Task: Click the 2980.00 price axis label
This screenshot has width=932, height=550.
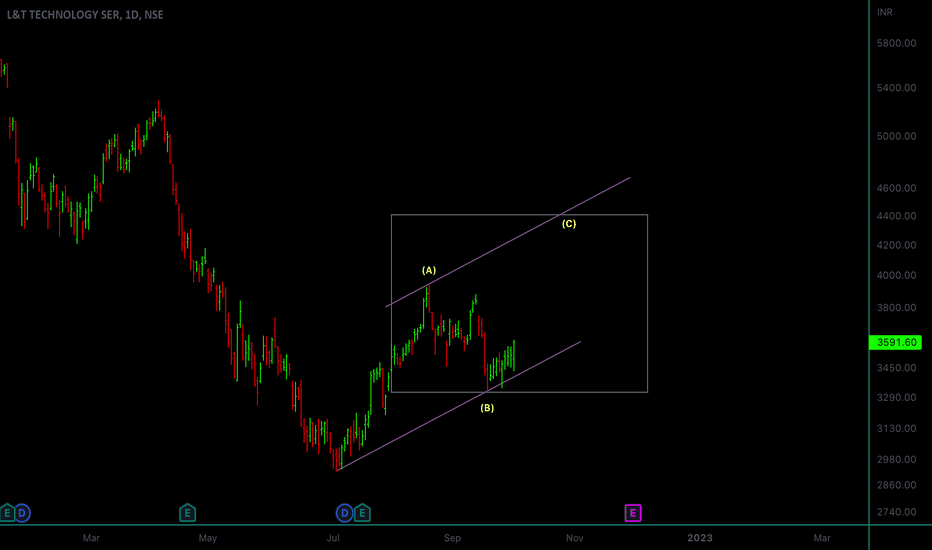Action: click(896, 459)
